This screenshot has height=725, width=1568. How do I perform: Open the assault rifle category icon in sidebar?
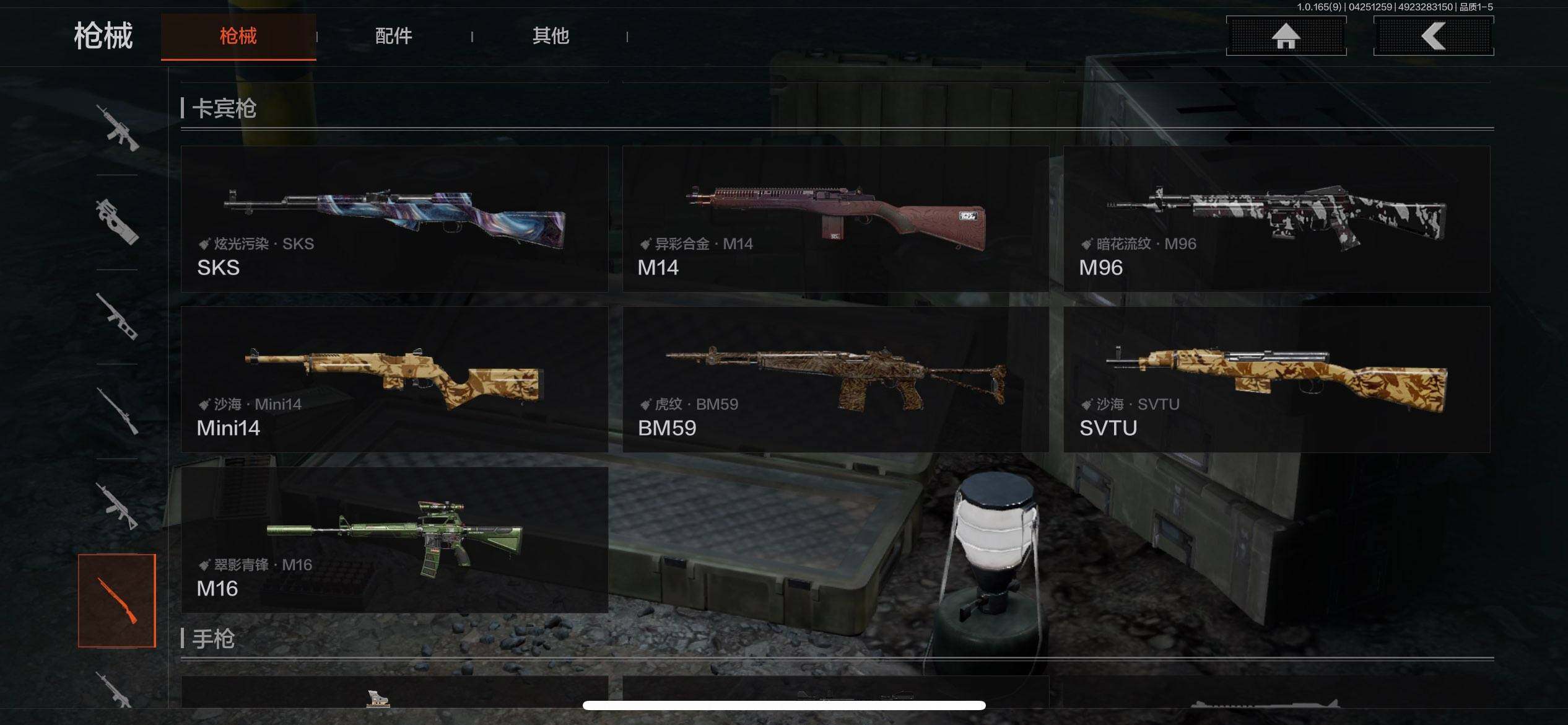[x=117, y=128]
